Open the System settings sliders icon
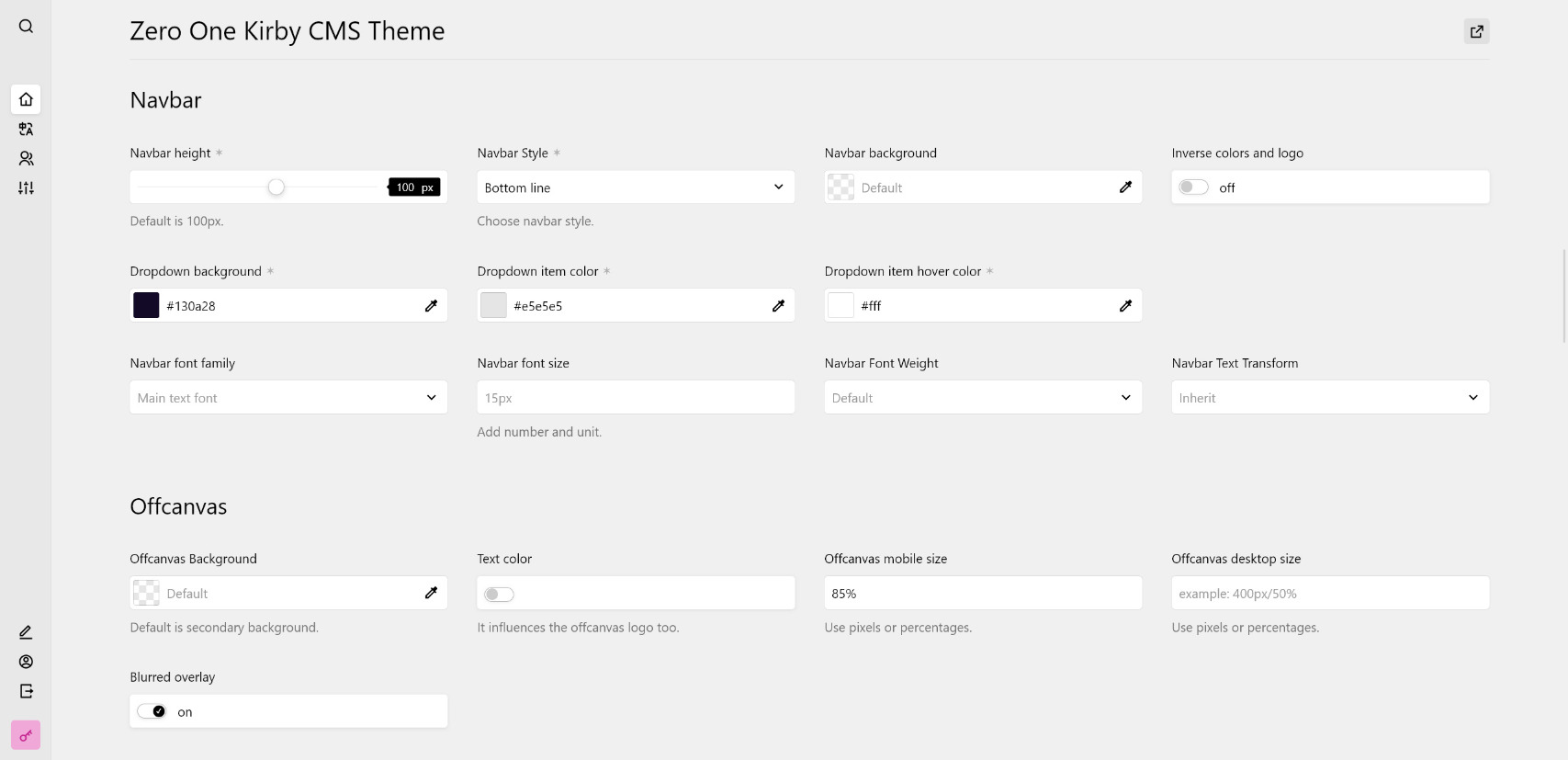The image size is (1568, 760). click(26, 188)
